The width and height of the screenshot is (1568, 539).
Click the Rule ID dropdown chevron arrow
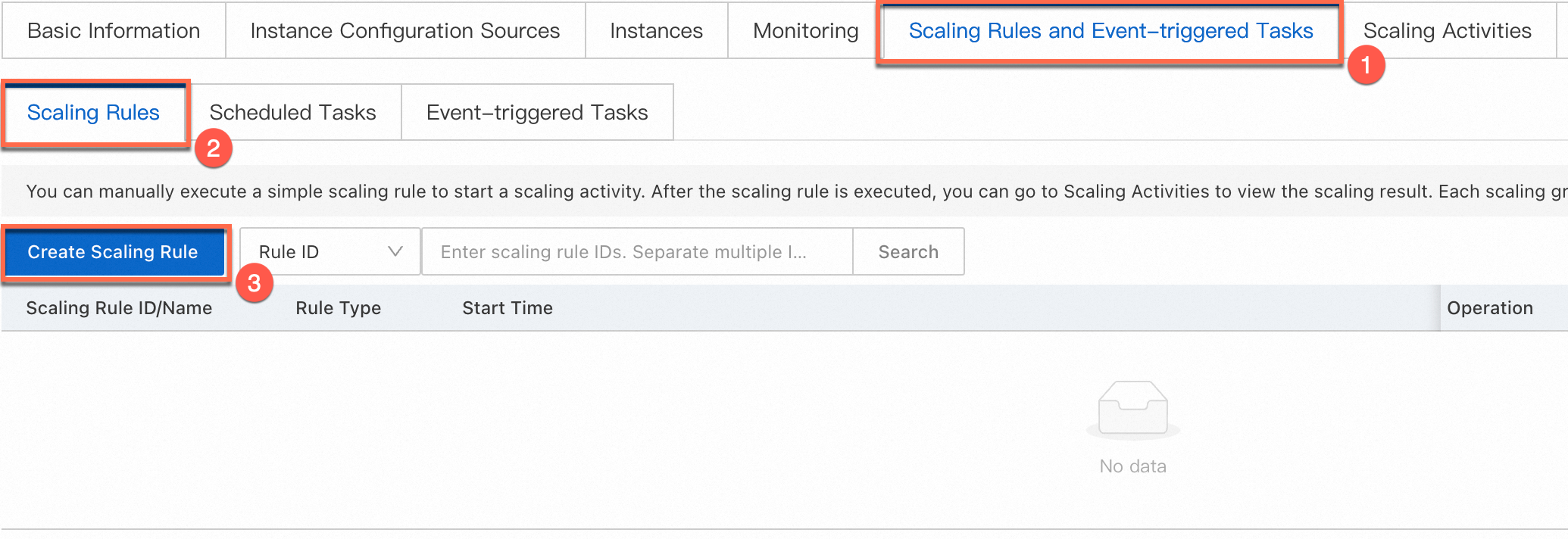[395, 251]
